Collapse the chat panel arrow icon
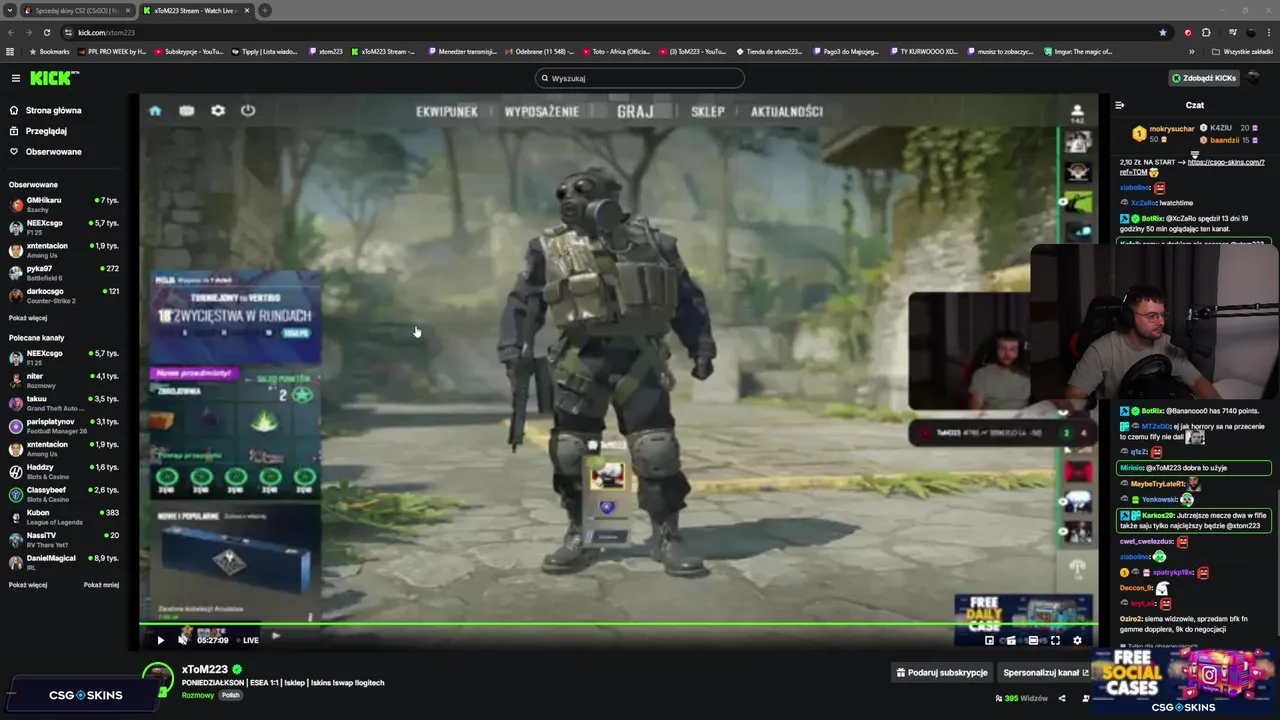1280x720 pixels. 1120,105
